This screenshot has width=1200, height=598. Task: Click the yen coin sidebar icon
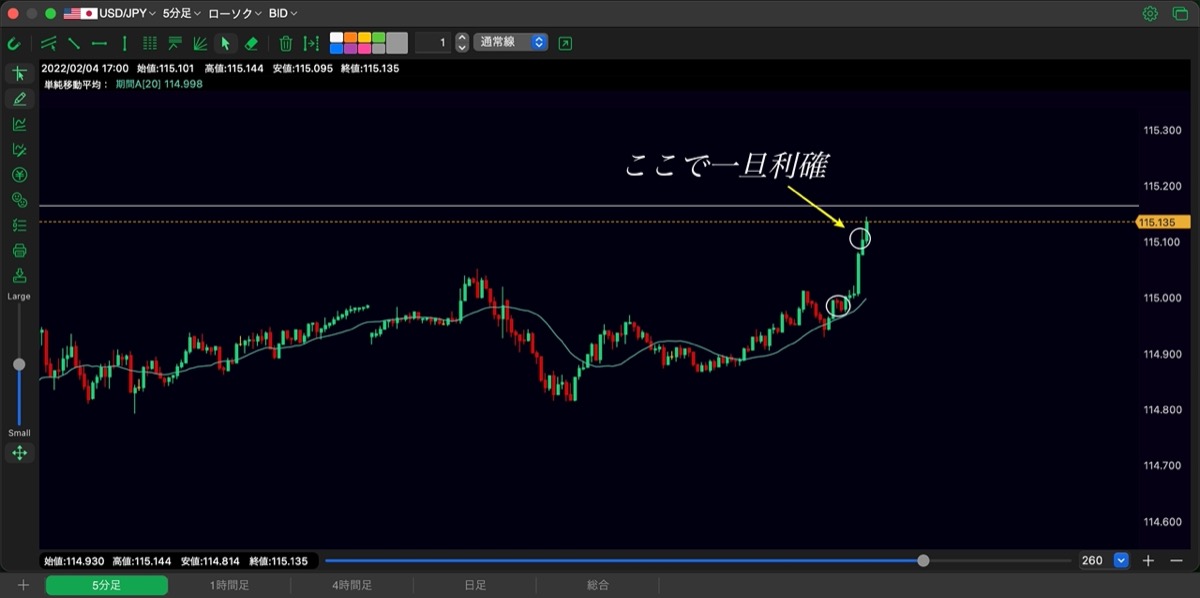[19, 175]
